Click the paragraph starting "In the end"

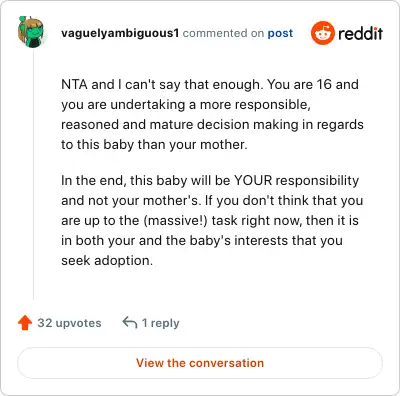coord(212,220)
